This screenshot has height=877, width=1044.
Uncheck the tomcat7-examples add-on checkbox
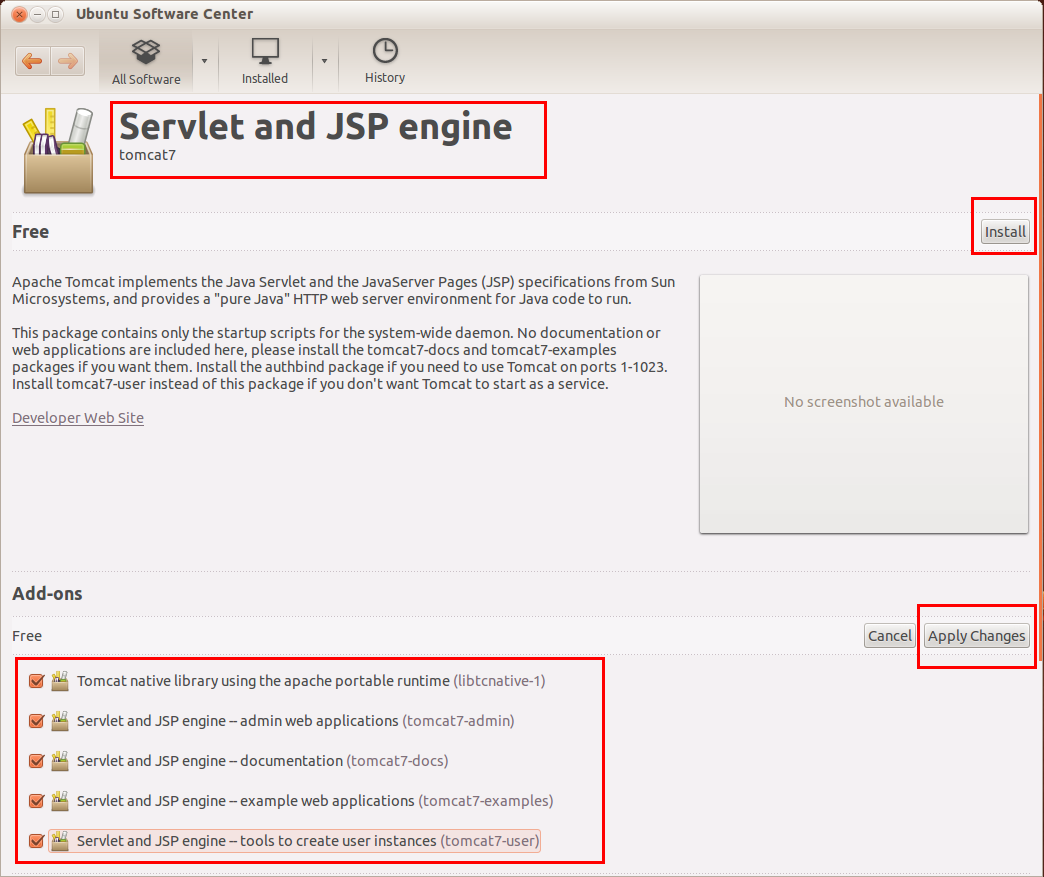(x=37, y=801)
